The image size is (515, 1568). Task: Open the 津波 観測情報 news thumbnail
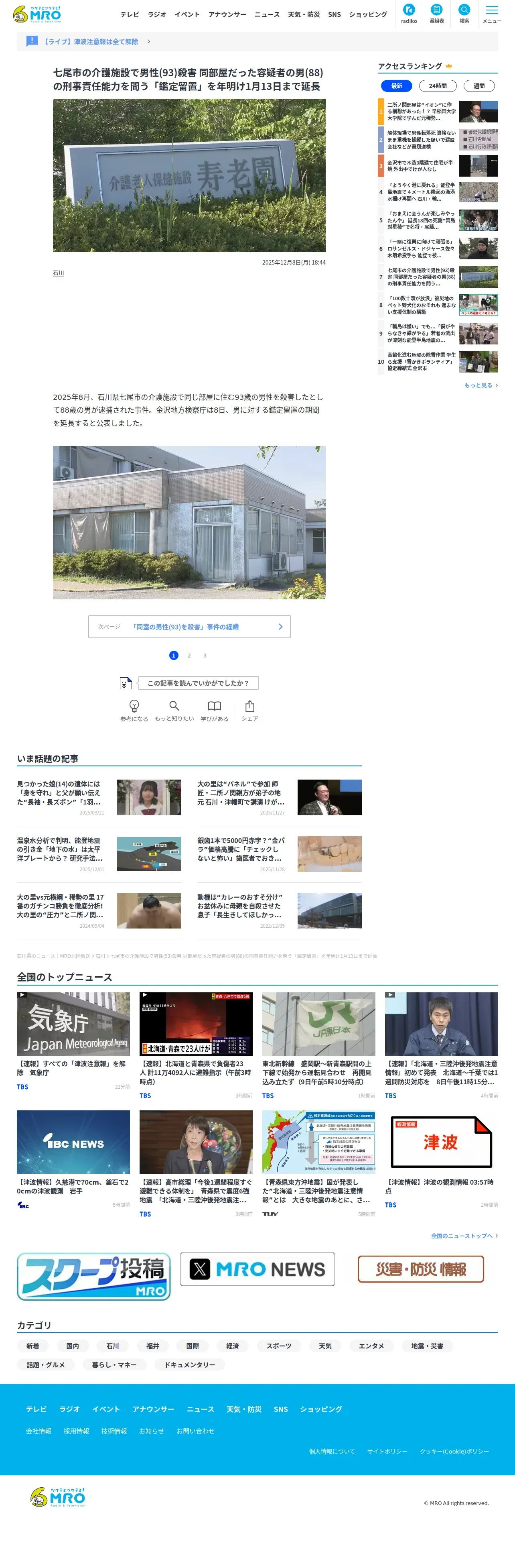click(442, 1142)
